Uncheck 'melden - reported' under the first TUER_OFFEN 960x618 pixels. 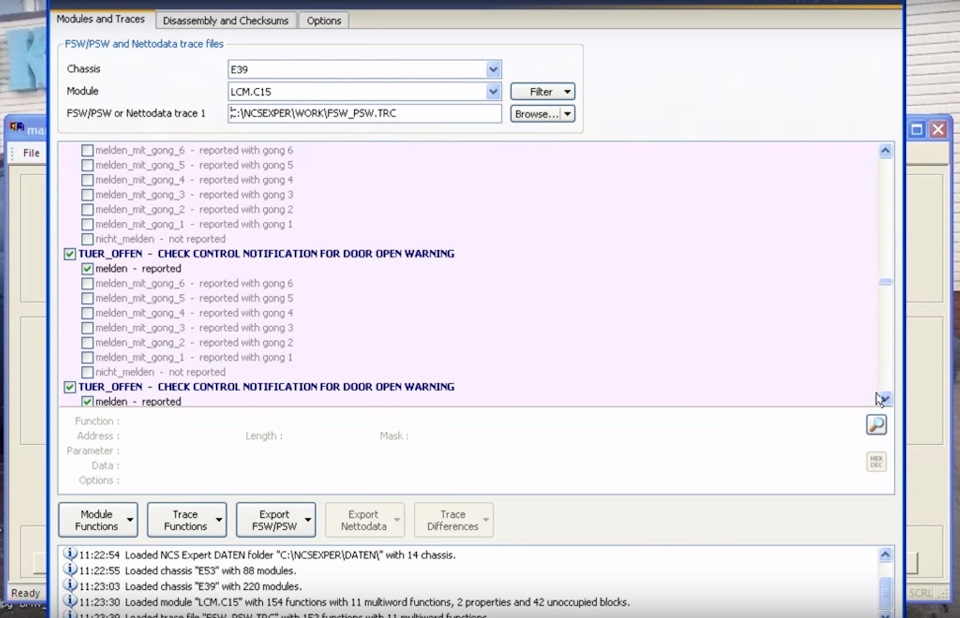click(x=88, y=269)
